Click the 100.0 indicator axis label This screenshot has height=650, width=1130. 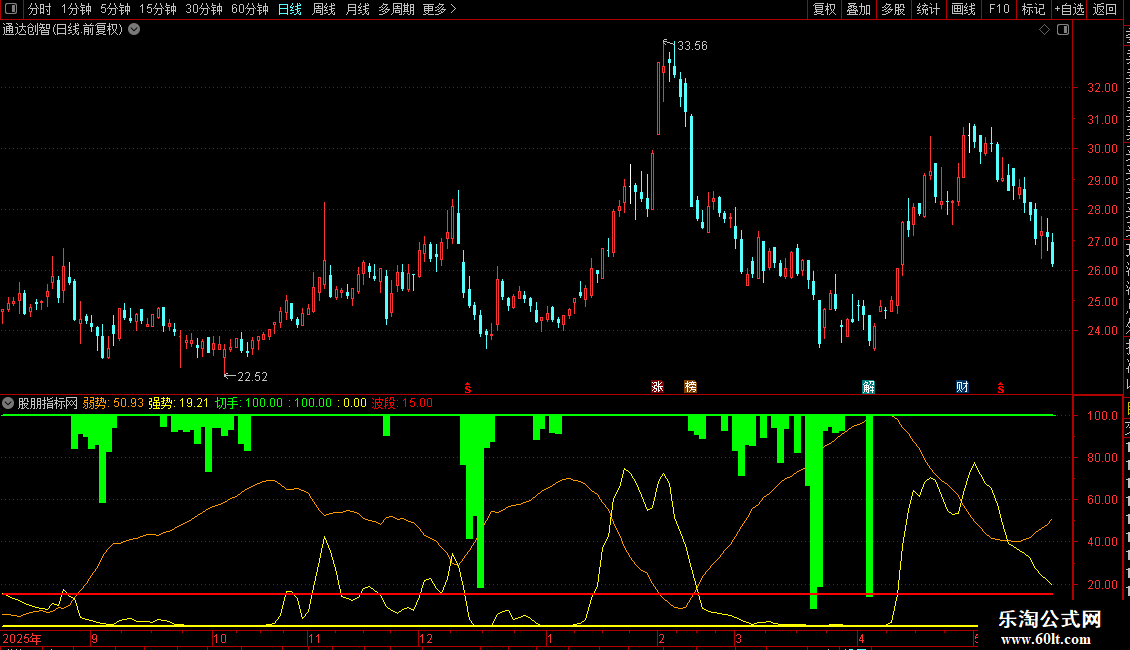tap(1102, 416)
